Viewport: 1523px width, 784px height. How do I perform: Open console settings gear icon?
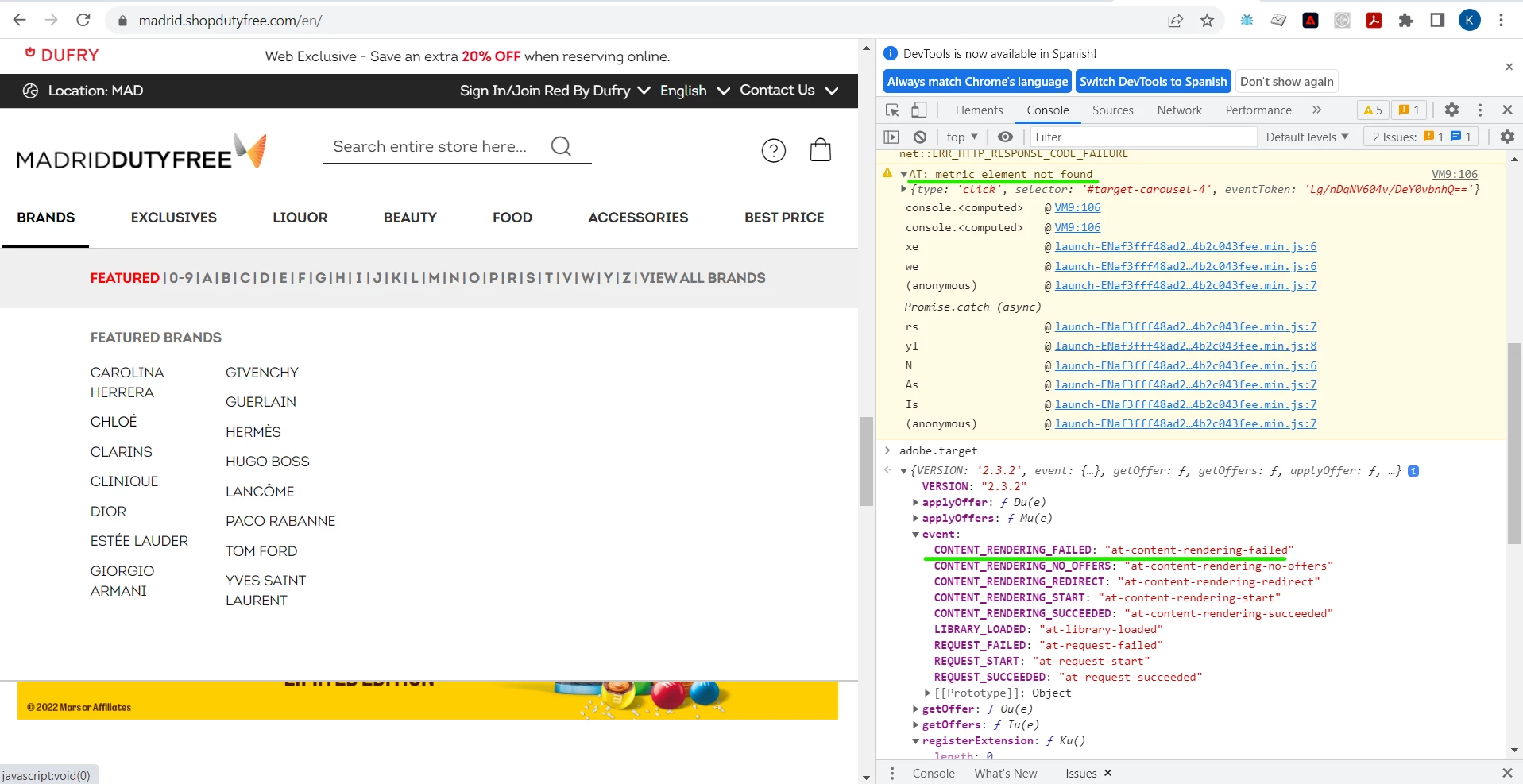[x=1507, y=137]
